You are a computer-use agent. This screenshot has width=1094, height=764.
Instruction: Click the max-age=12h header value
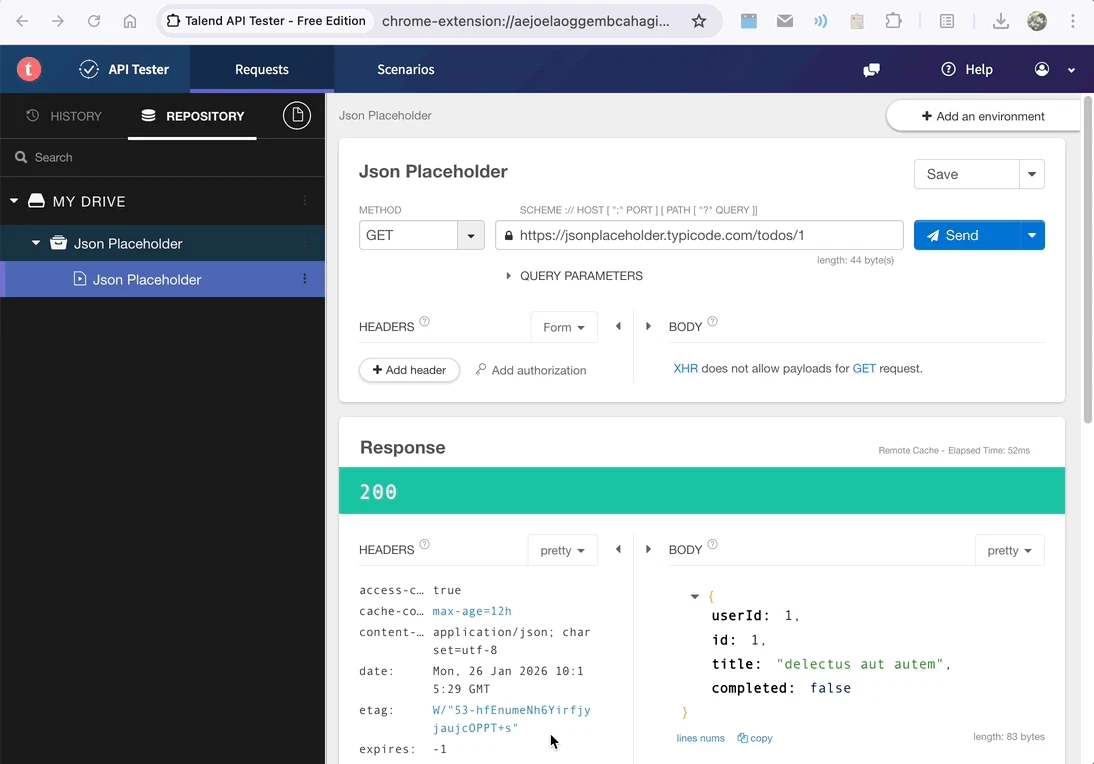tap(472, 611)
